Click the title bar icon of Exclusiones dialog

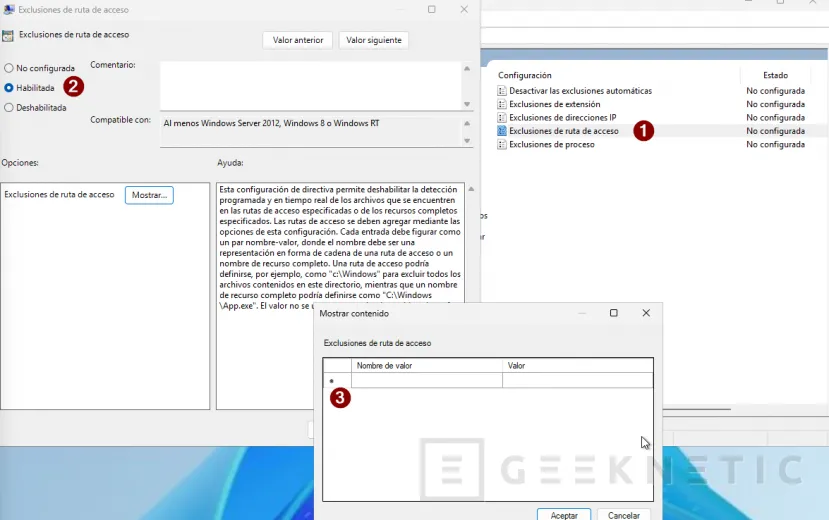click(x=9, y=10)
